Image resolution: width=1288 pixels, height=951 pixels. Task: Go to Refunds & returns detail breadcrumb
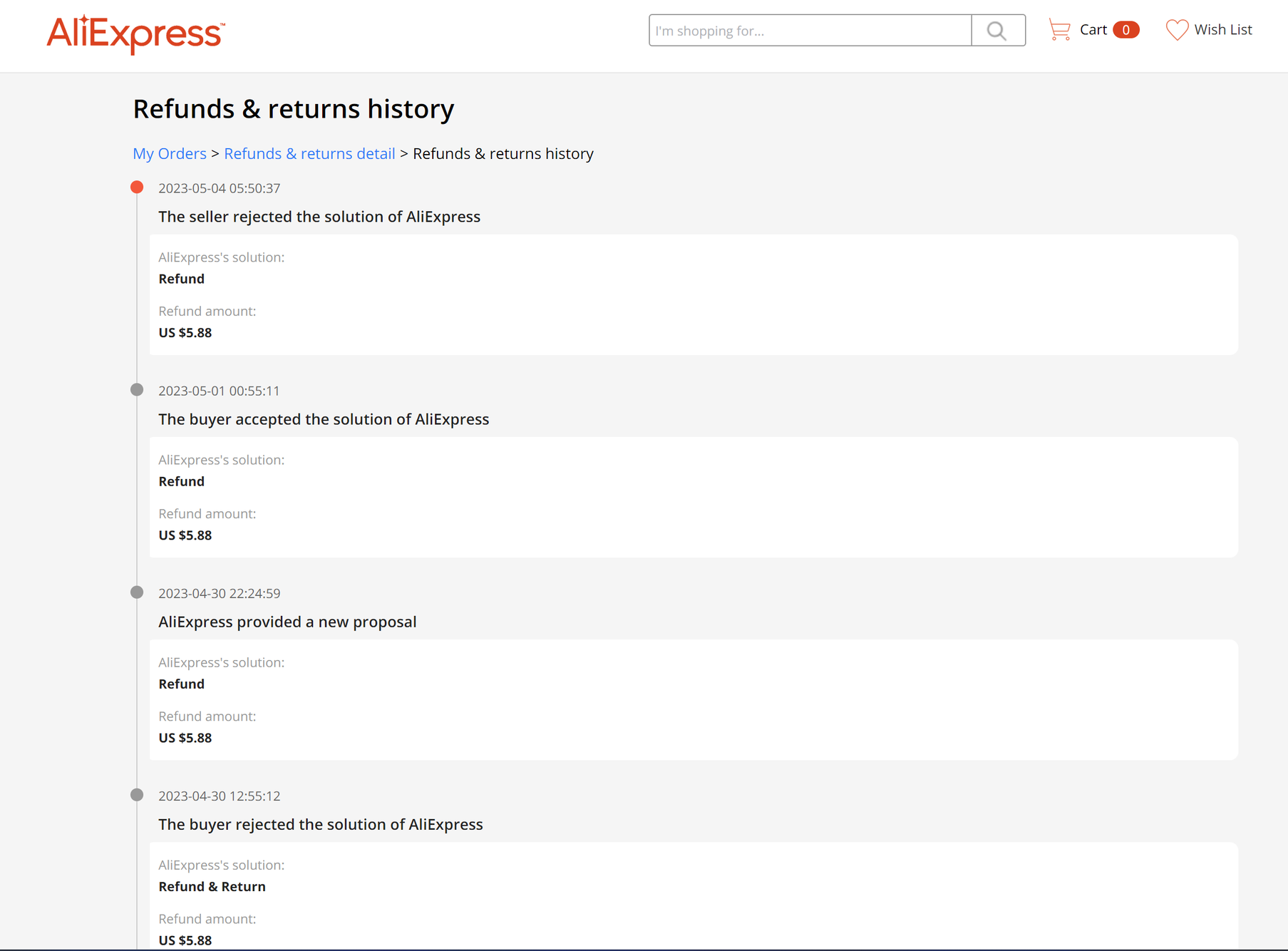(309, 153)
